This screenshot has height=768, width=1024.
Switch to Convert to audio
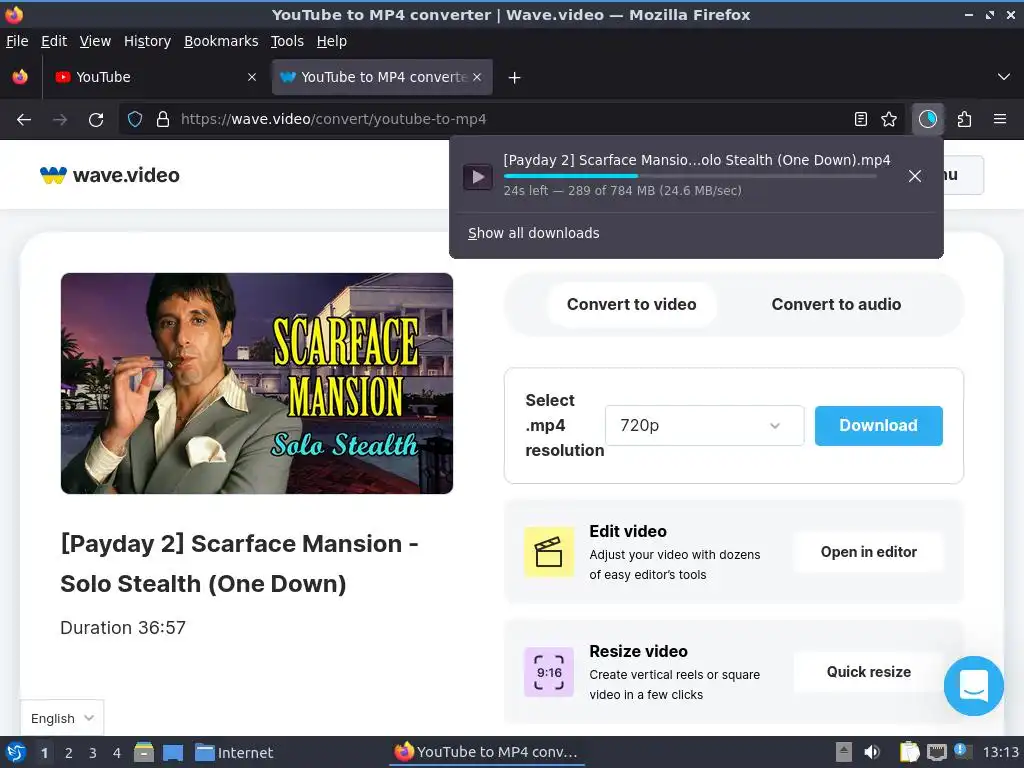click(836, 304)
